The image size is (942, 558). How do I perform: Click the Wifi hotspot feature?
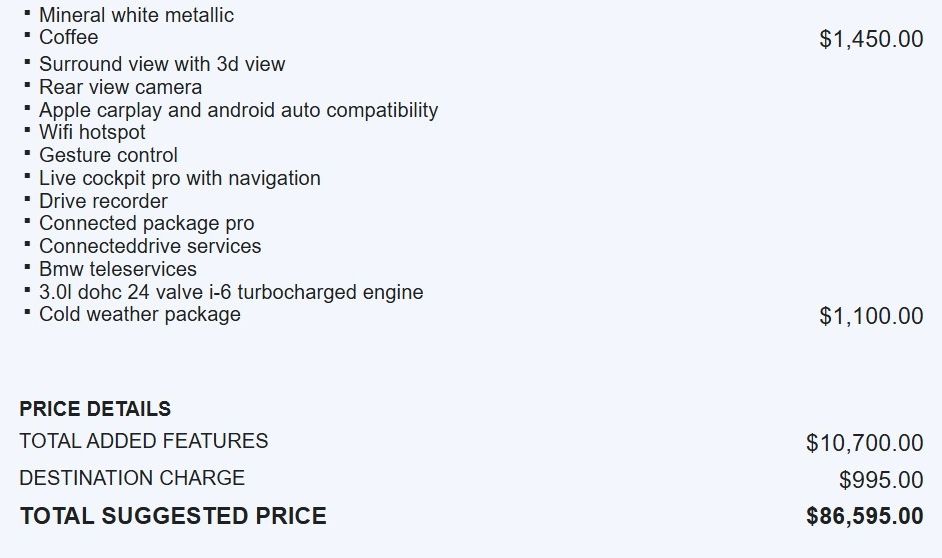point(92,132)
